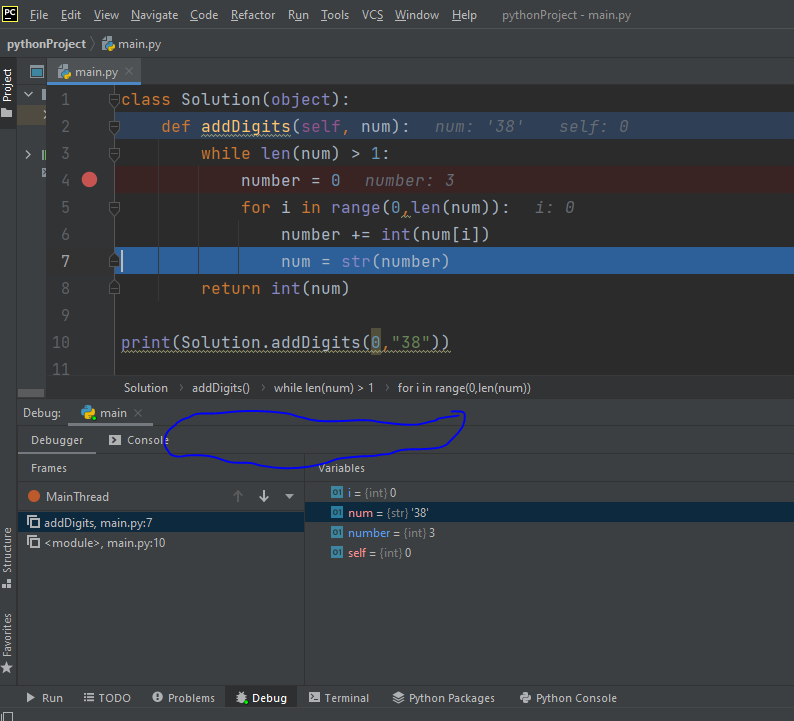Open the Window menu

pos(417,15)
